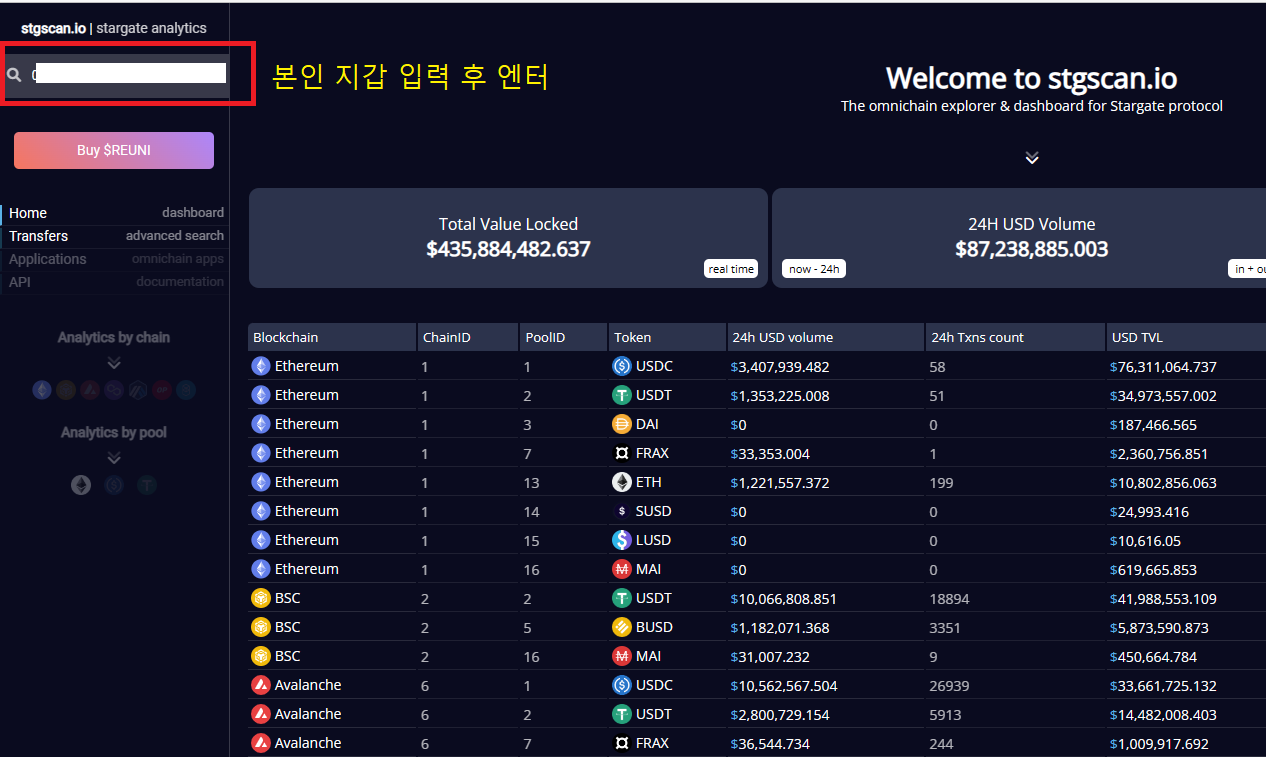
Task: Select Arbitrum in Analytics by chain
Action: pyautogui.click(x=138, y=390)
